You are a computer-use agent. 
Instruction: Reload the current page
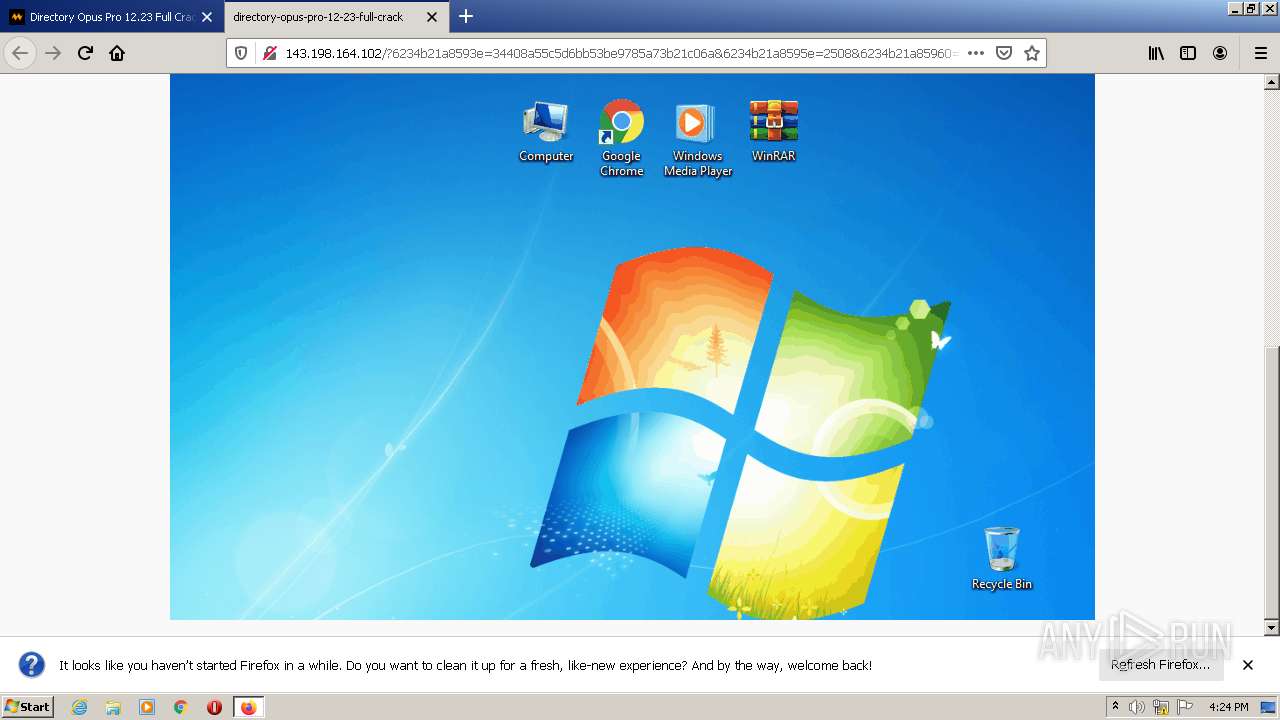(85, 53)
